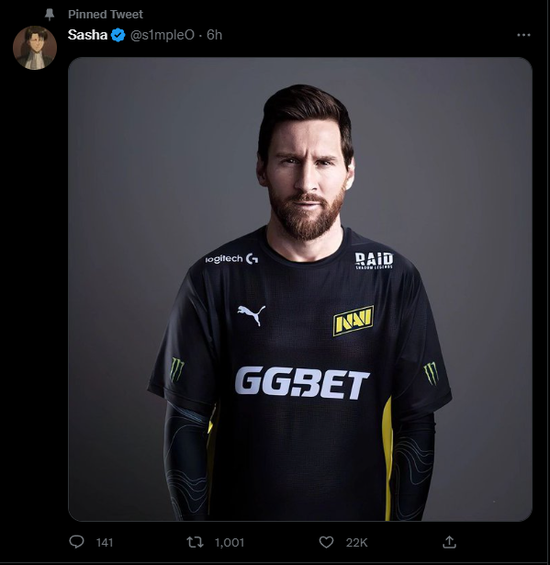
Task: Click the yellow NAVI logo in the photo
Action: point(353,320)
